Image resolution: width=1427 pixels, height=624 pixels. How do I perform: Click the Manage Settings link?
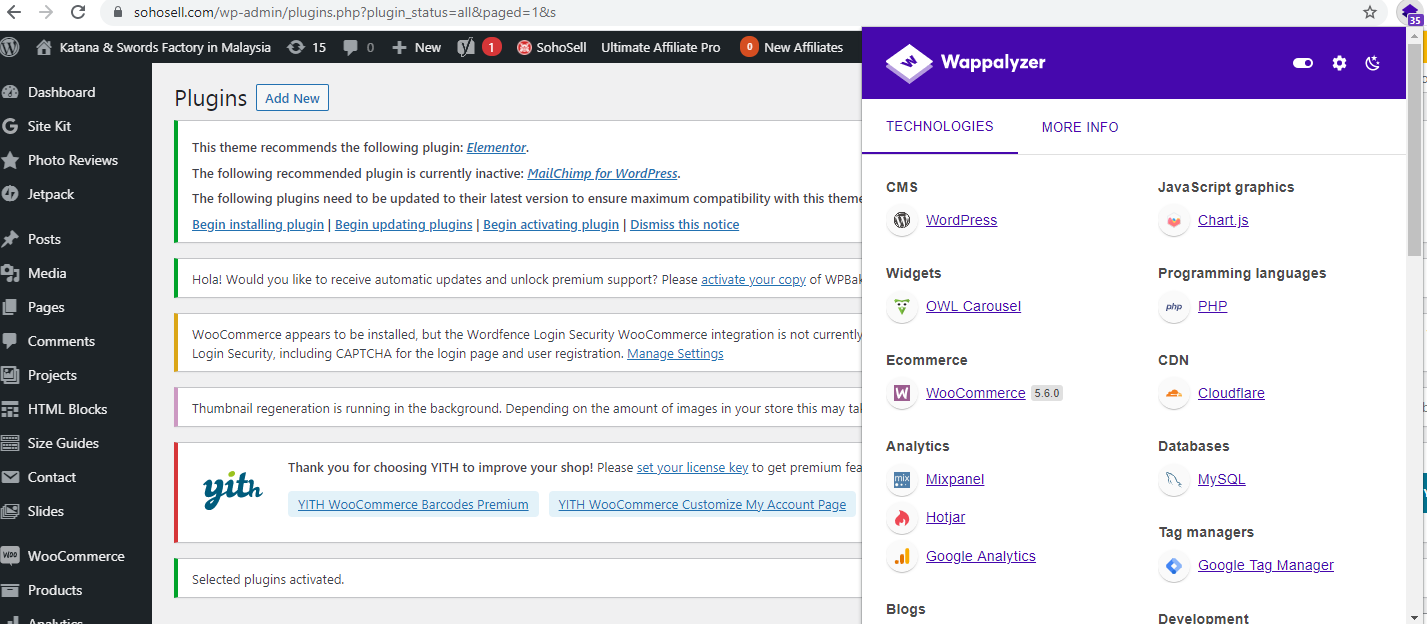point(675,354)
